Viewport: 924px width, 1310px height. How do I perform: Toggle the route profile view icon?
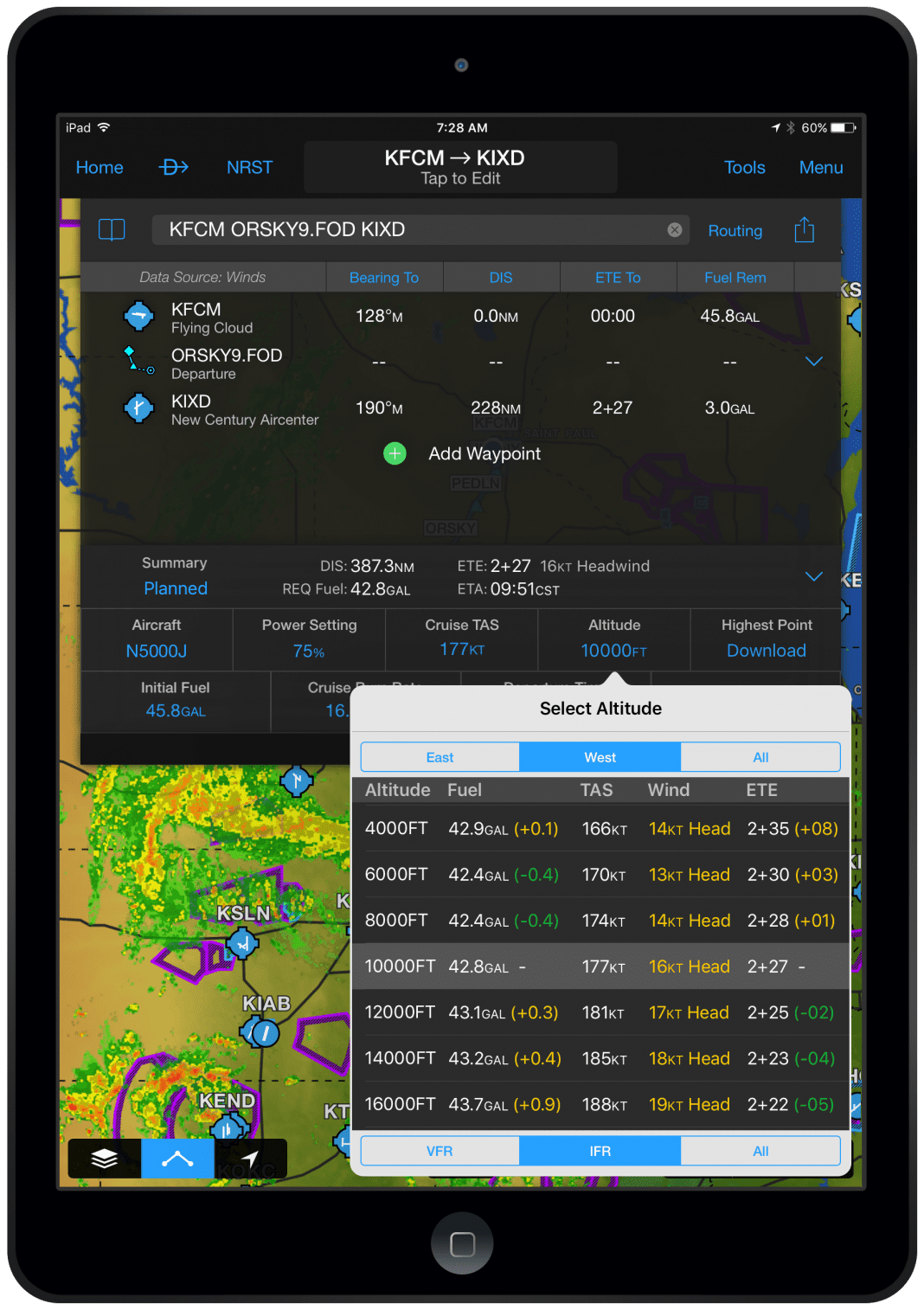(176, 1158)
